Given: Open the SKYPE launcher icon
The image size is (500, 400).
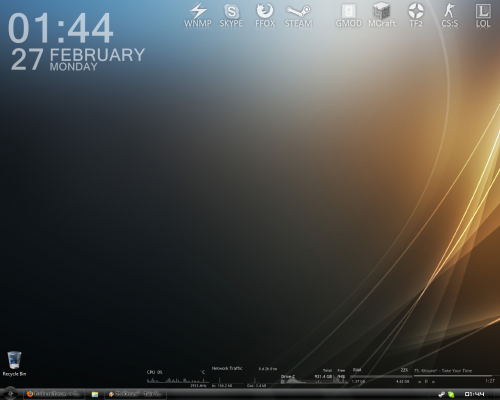Looking at the screenshot, I should coord(231,15).
